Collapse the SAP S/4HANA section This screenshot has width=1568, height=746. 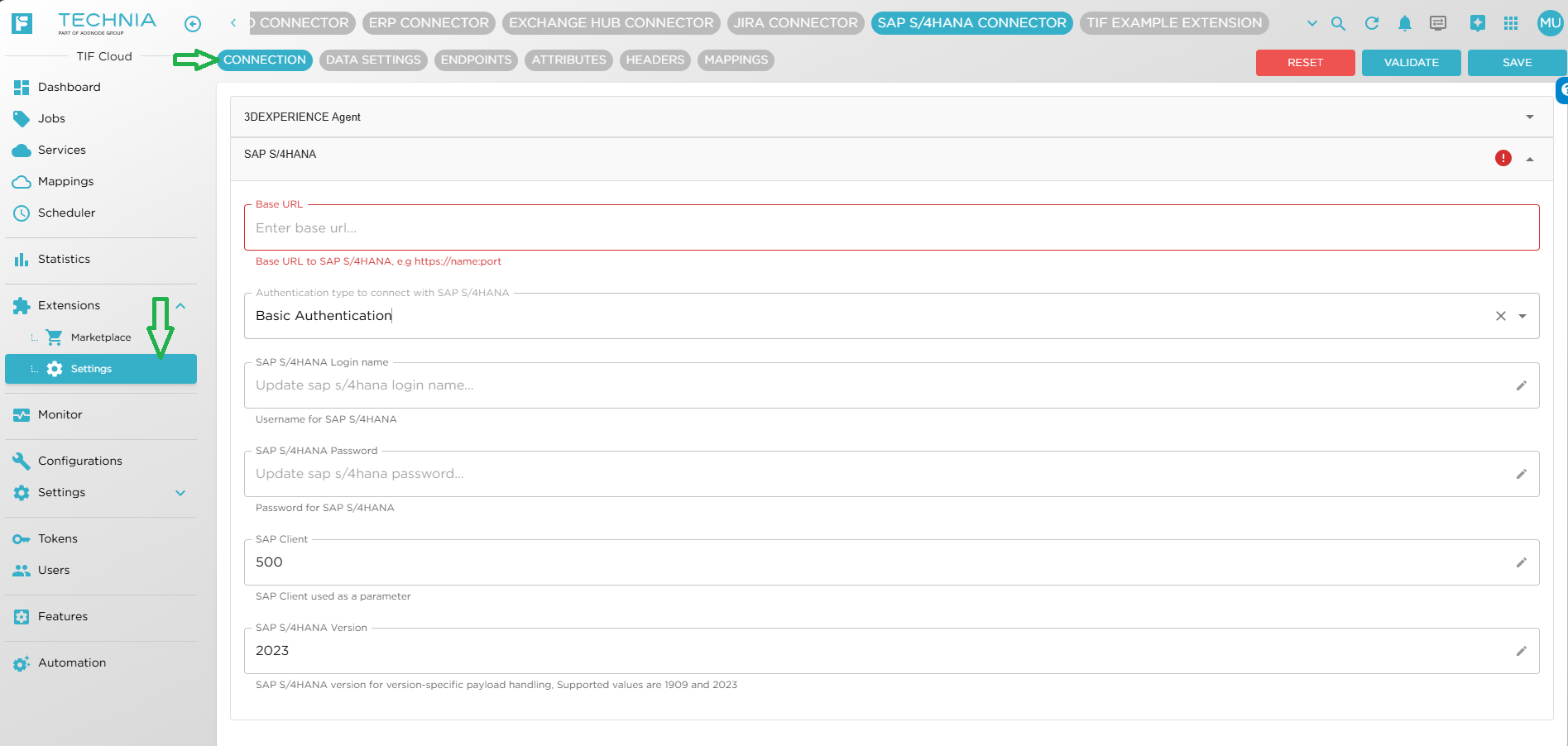click(x=1530, y=159)
